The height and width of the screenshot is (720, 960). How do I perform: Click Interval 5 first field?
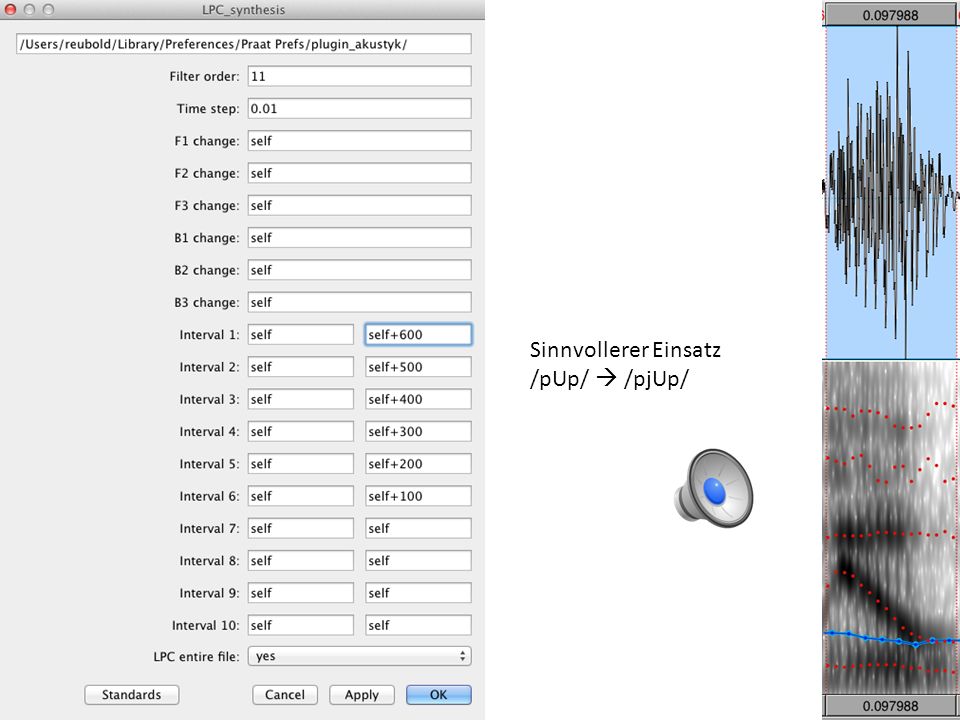tap(301, 464)
